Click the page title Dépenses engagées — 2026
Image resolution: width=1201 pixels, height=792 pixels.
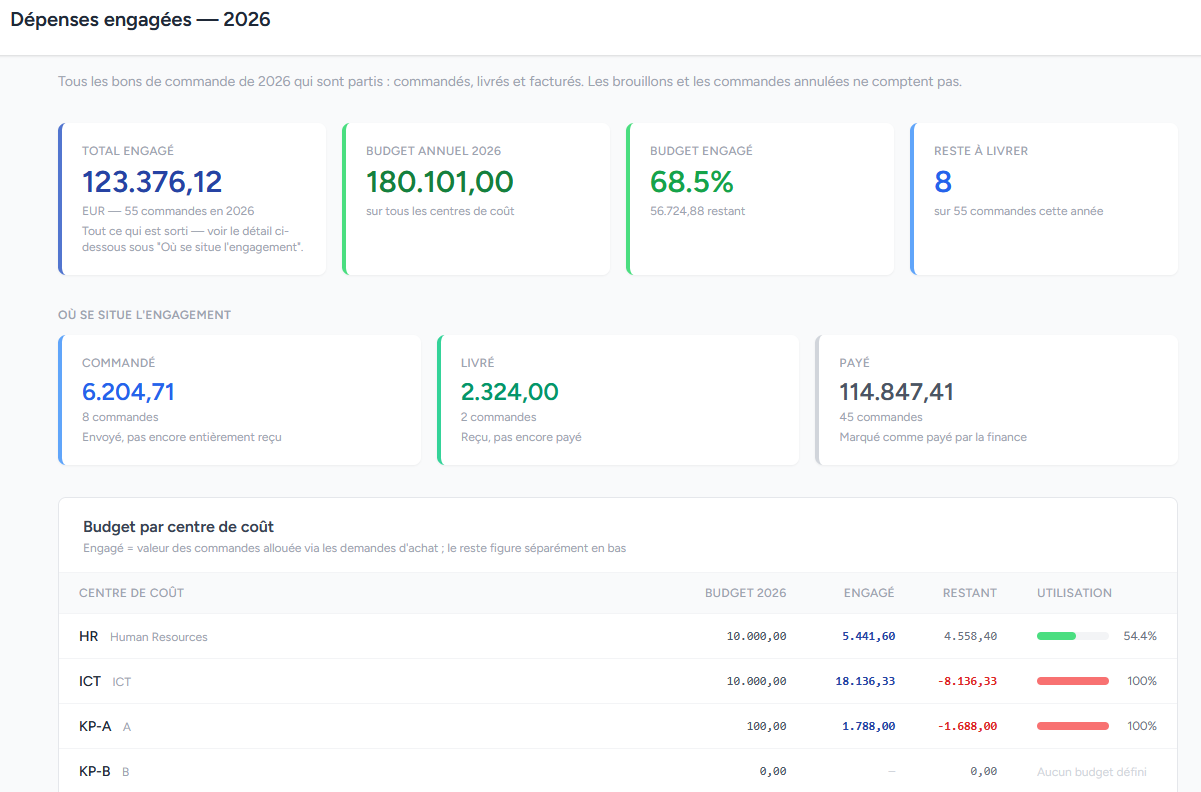[x=140, y=19]
